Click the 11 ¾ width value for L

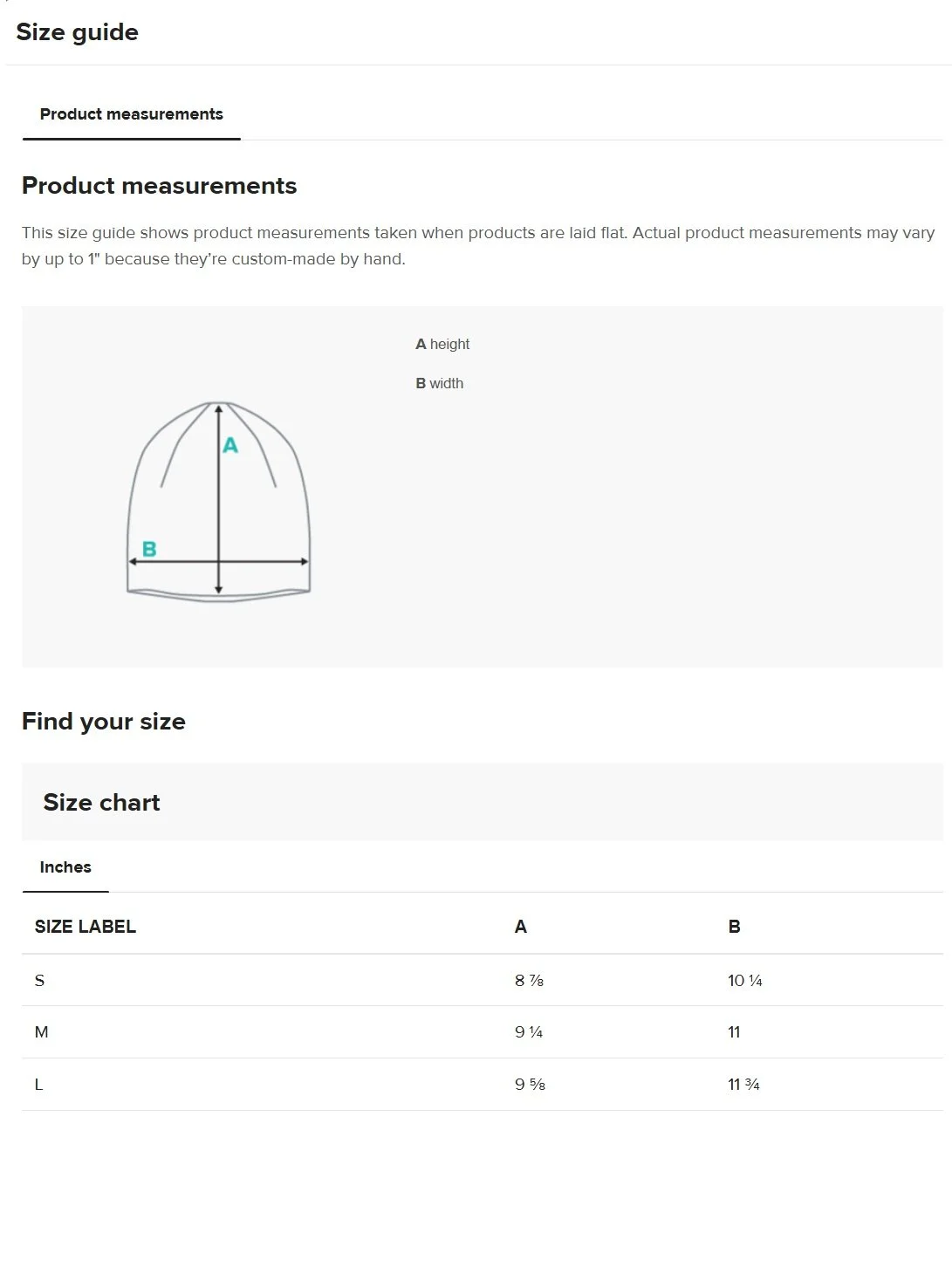coord(744,1085)
